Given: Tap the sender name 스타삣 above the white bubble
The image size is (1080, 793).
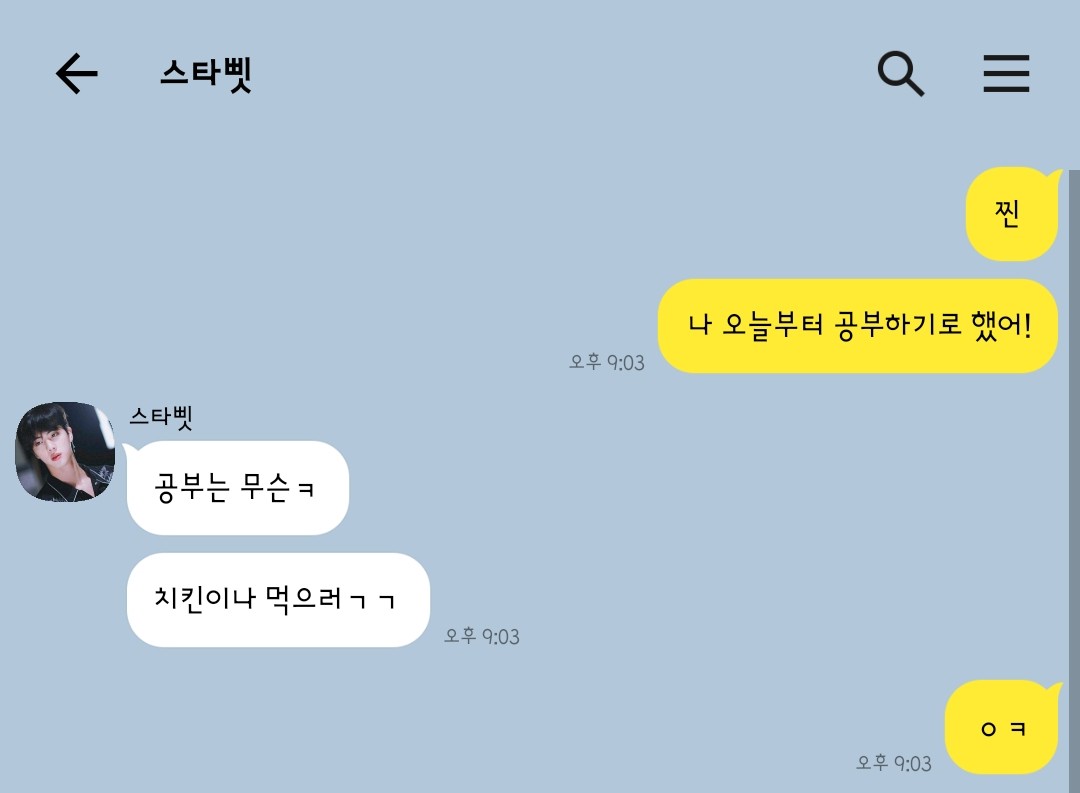Looking at the screenshot, I should pyautogui.click(x=161, y=418).
